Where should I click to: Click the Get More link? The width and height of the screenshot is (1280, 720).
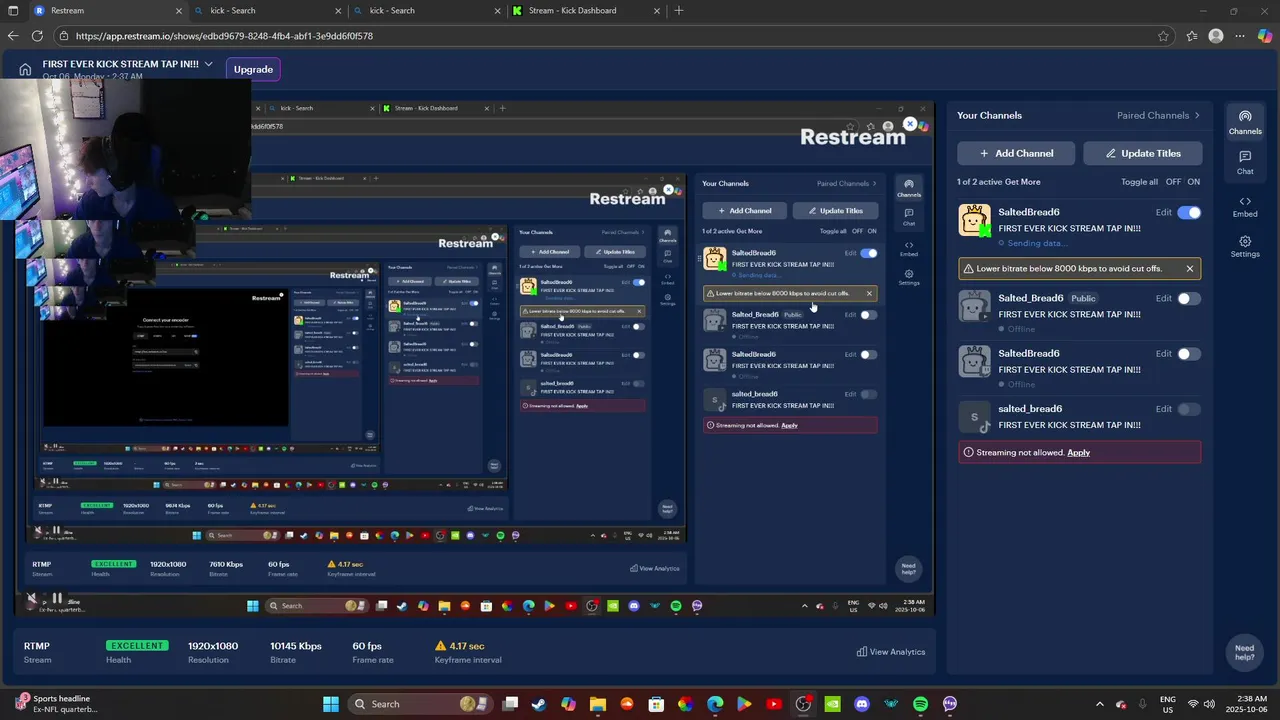[x=1022, y=182]
